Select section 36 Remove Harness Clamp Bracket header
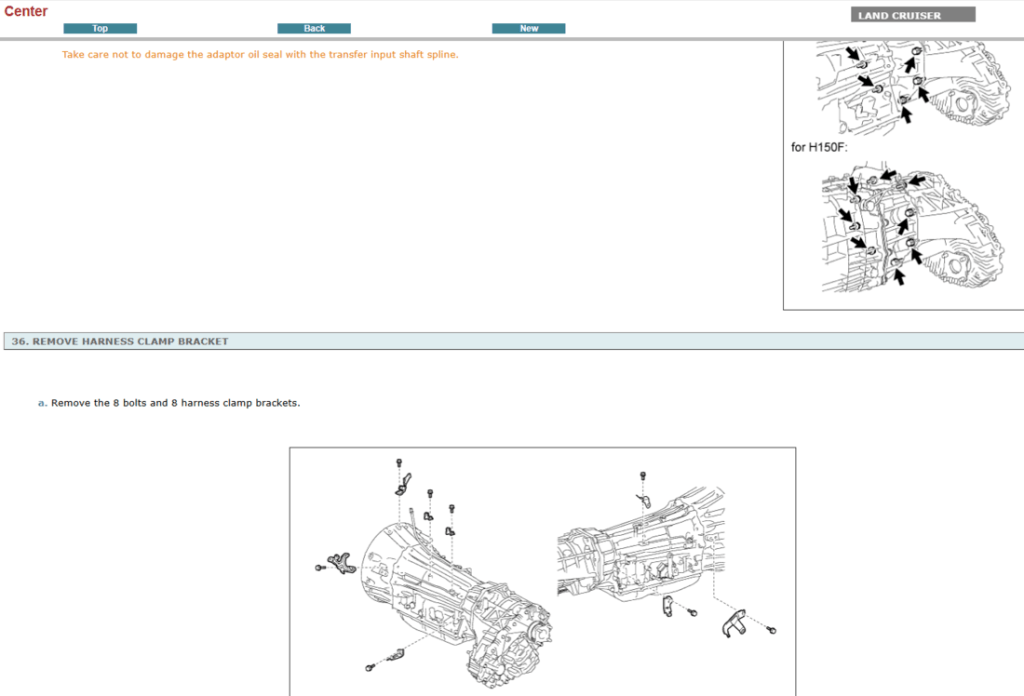This screenshot has width=1024, height=696. (x=120, y=341)
